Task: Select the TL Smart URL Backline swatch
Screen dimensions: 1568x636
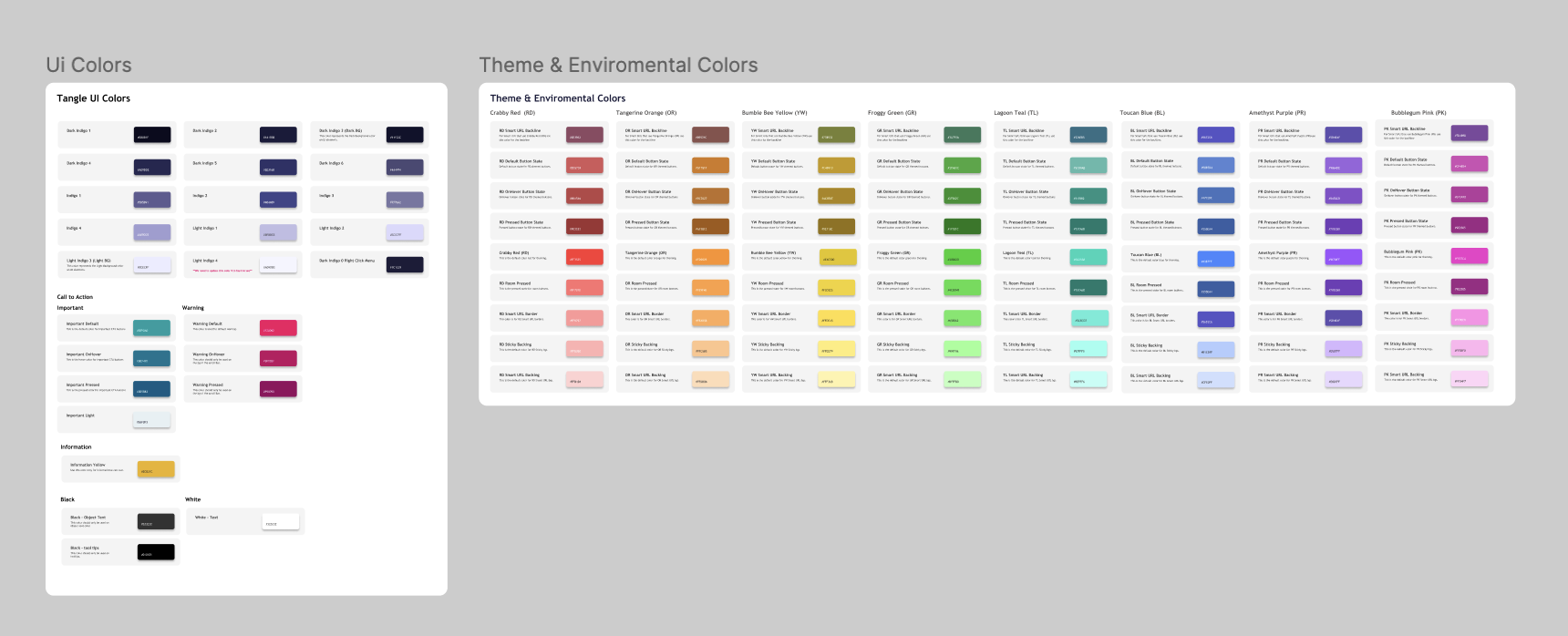Action: [x=1088, y=135]
